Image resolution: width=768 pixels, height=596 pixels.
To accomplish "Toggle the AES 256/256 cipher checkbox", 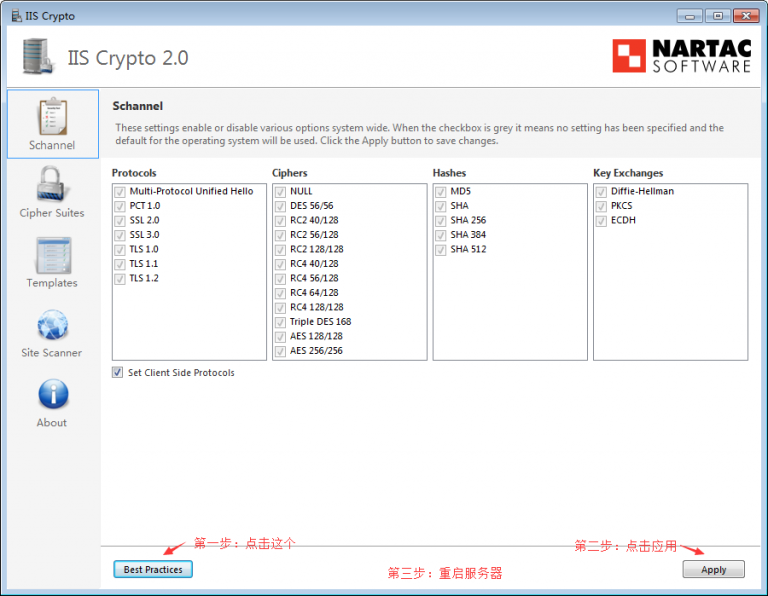I will click(x=281, y=351).
